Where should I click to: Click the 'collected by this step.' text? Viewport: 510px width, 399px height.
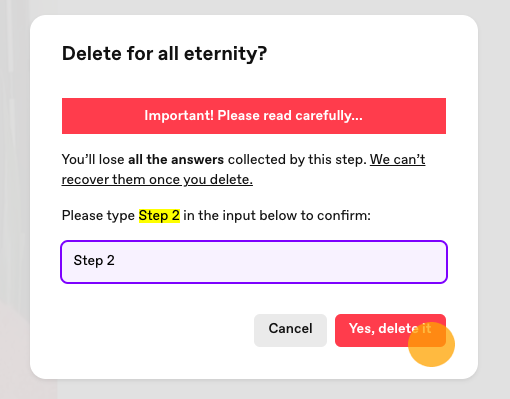click(297, 159)
